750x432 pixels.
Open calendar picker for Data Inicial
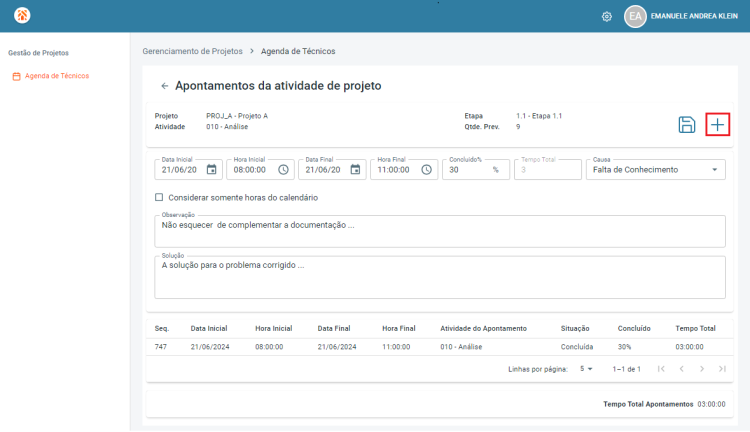click(211, 170)
